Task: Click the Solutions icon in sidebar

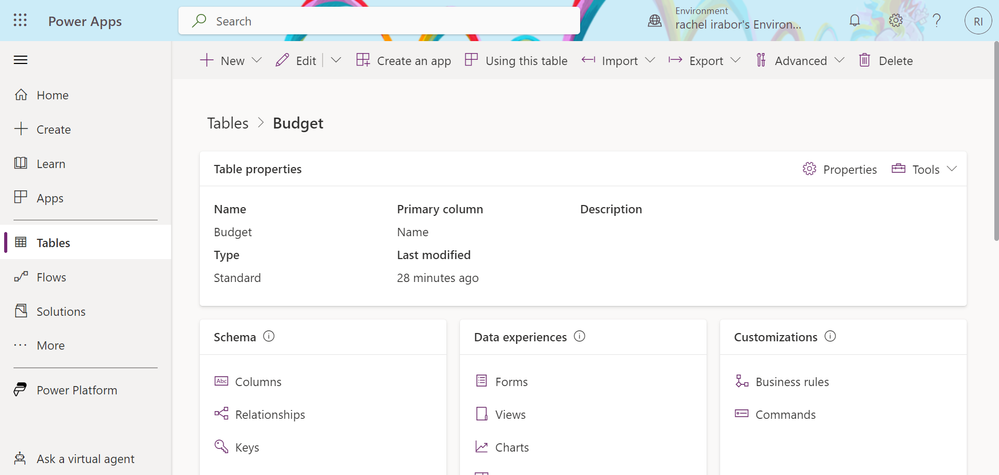Action: [21, 311]
